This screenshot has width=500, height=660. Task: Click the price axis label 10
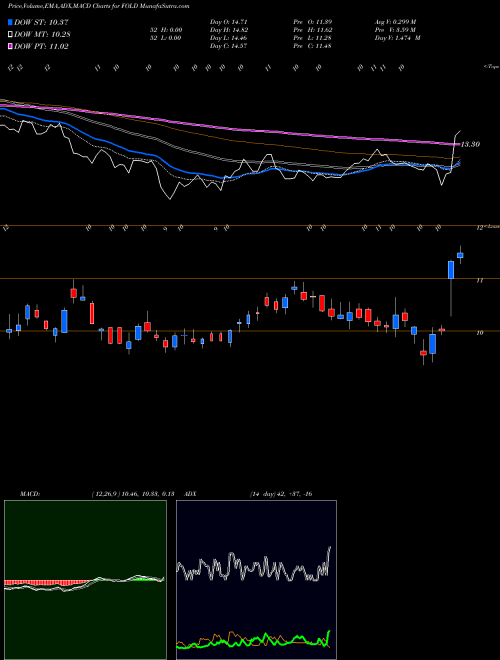click(480, 333)
